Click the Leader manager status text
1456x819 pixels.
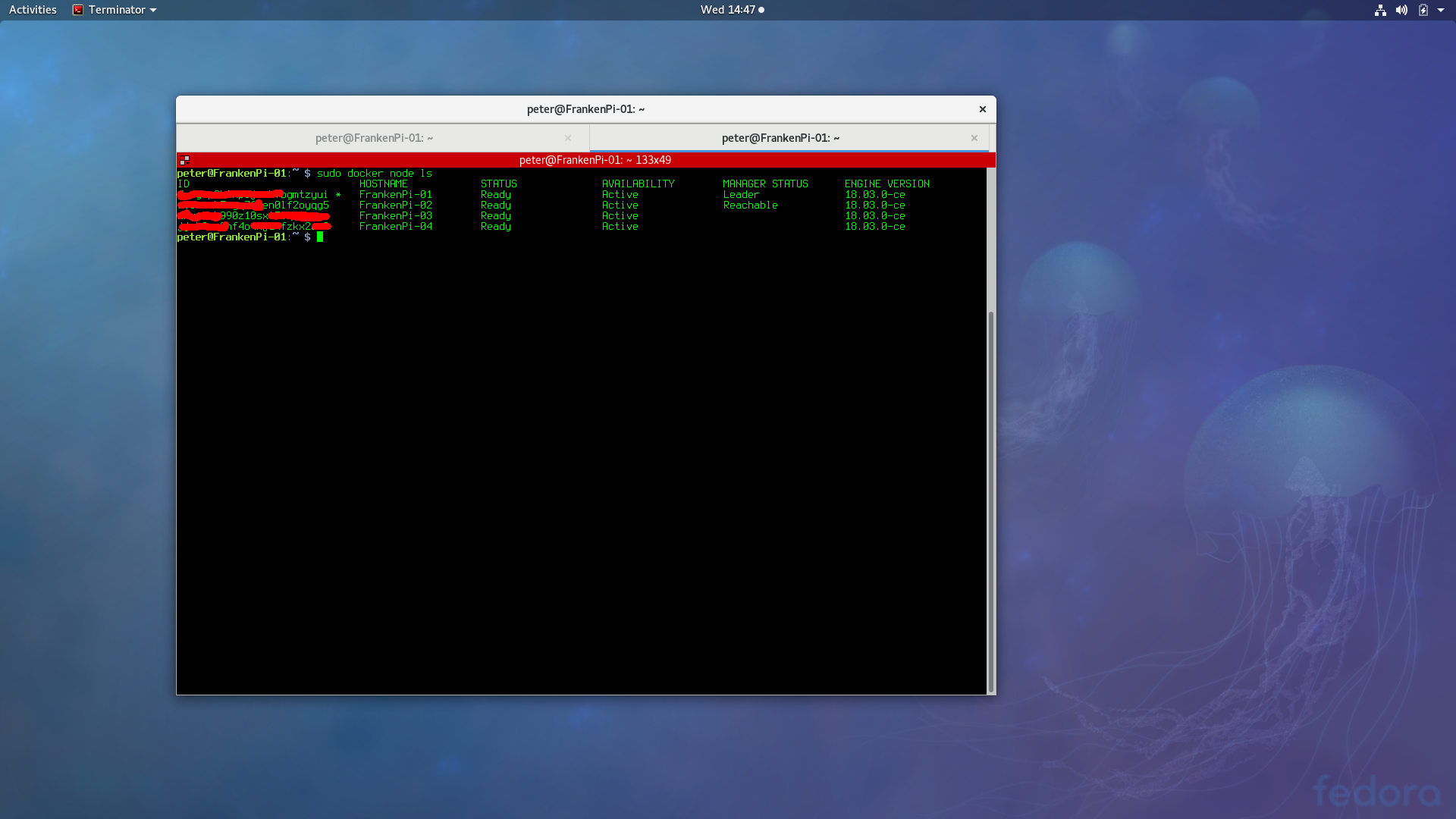(741, 195)
